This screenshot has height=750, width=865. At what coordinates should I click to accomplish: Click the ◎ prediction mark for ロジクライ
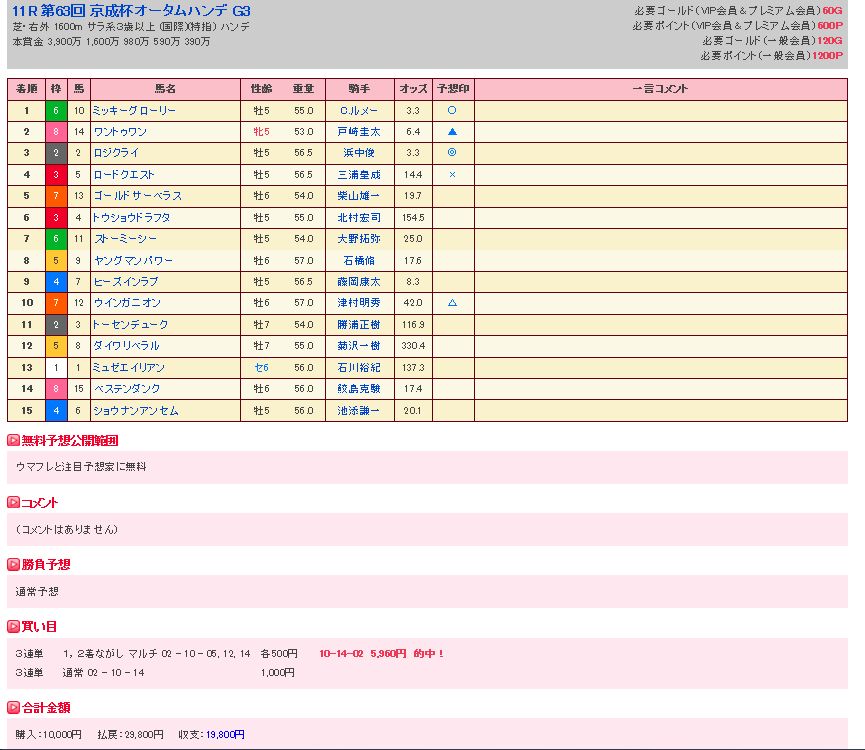click(x=452, y=153)
